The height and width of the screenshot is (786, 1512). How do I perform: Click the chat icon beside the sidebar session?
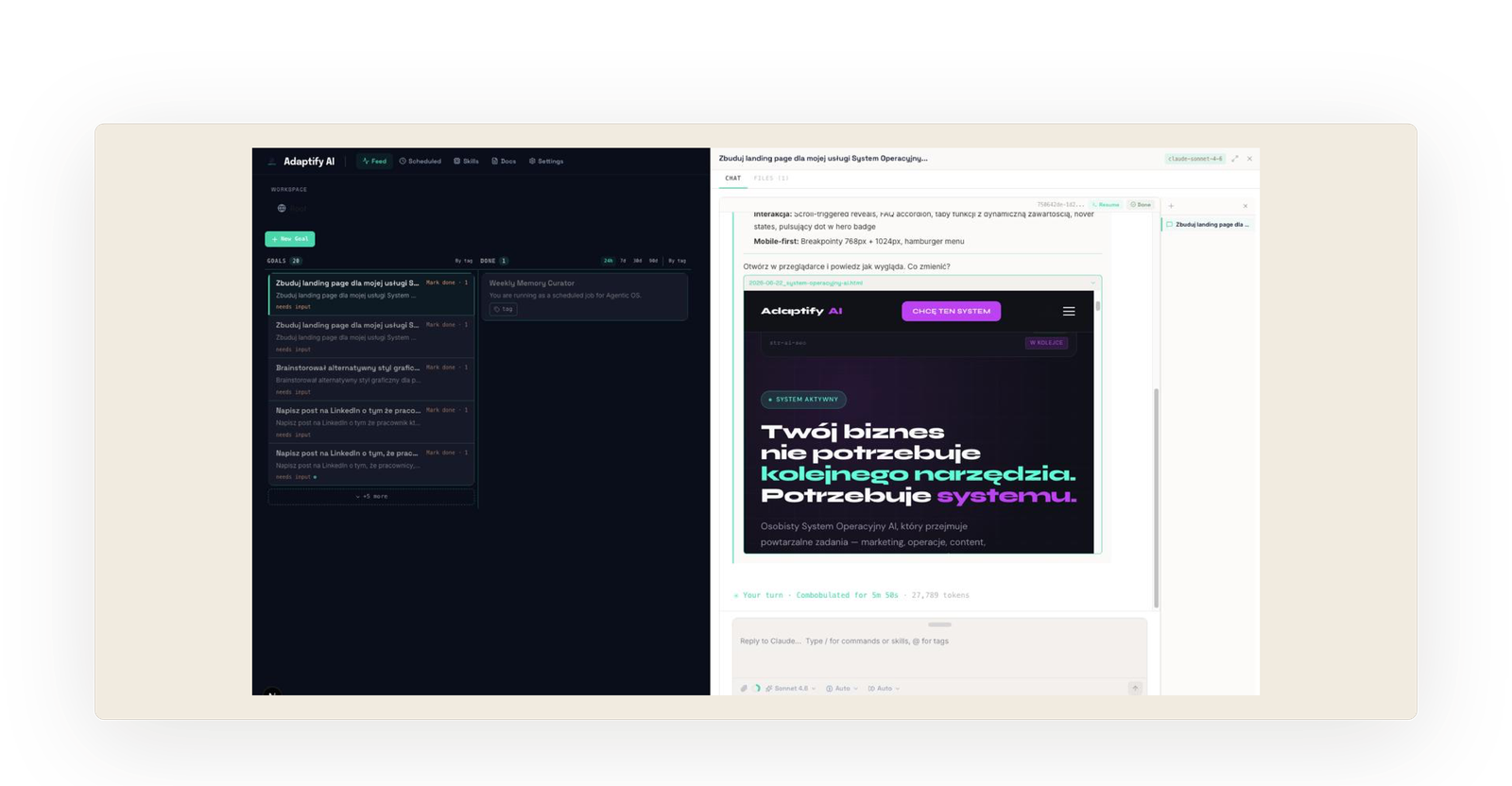tap(1169, 225)
